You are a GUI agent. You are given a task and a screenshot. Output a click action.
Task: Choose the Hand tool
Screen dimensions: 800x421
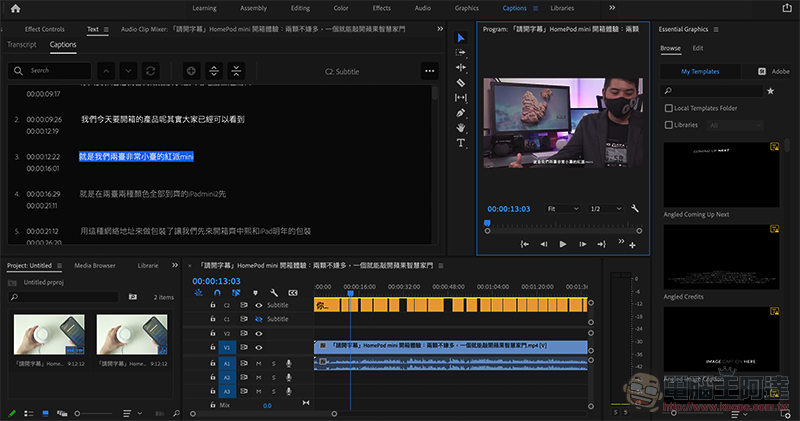(461, 128)
